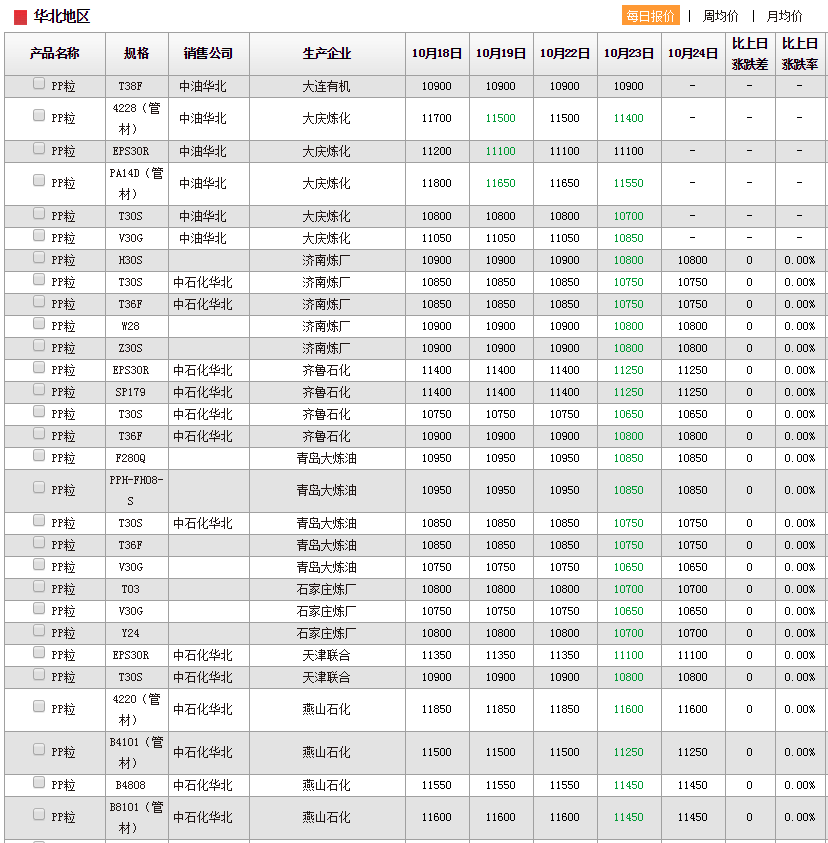The height and width of the screenshot is (843, 828).
Task: Click the 规格 column header
Action: pyautogui.click(x=137, y=54)
